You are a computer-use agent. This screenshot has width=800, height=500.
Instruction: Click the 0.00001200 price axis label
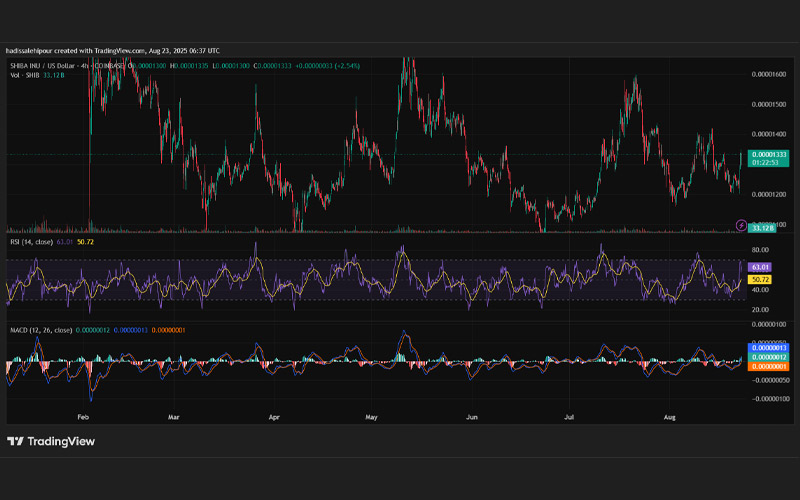click(x=769, y=194)
